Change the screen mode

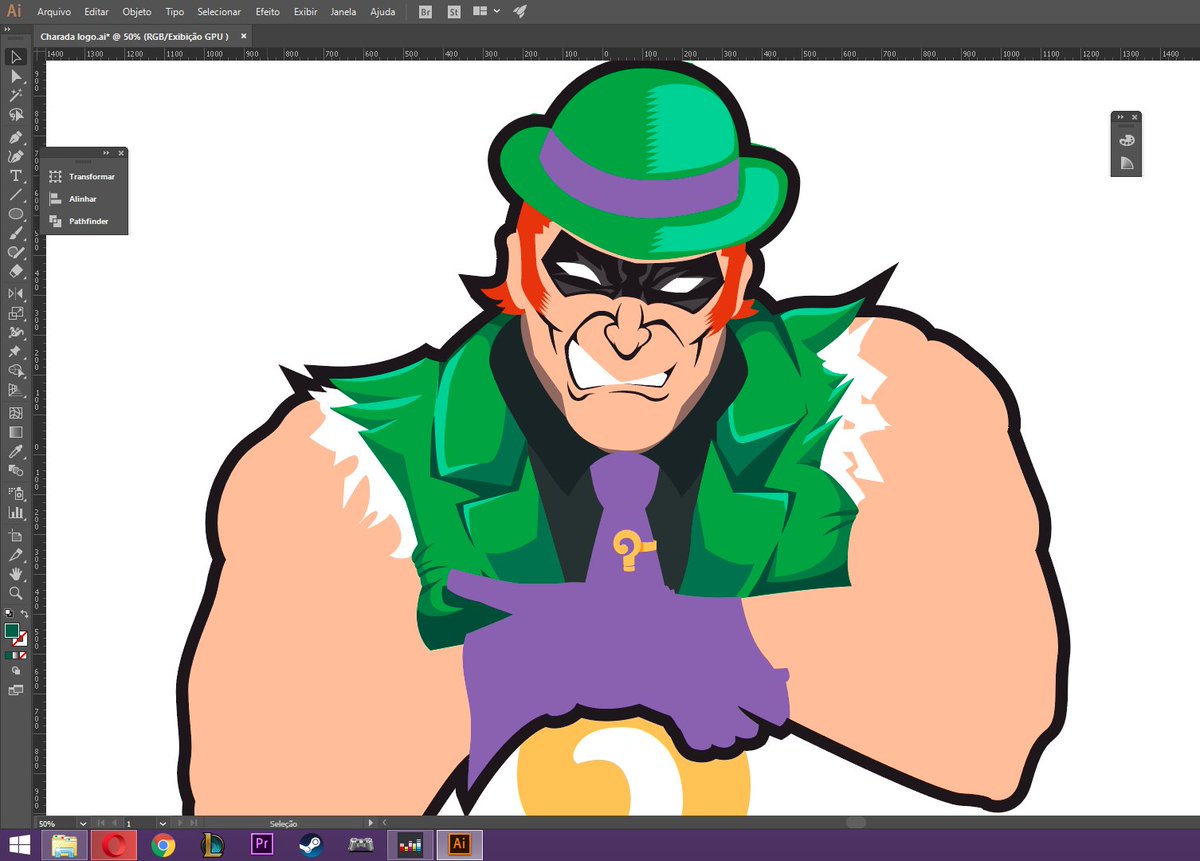click(x=16, y=689)
